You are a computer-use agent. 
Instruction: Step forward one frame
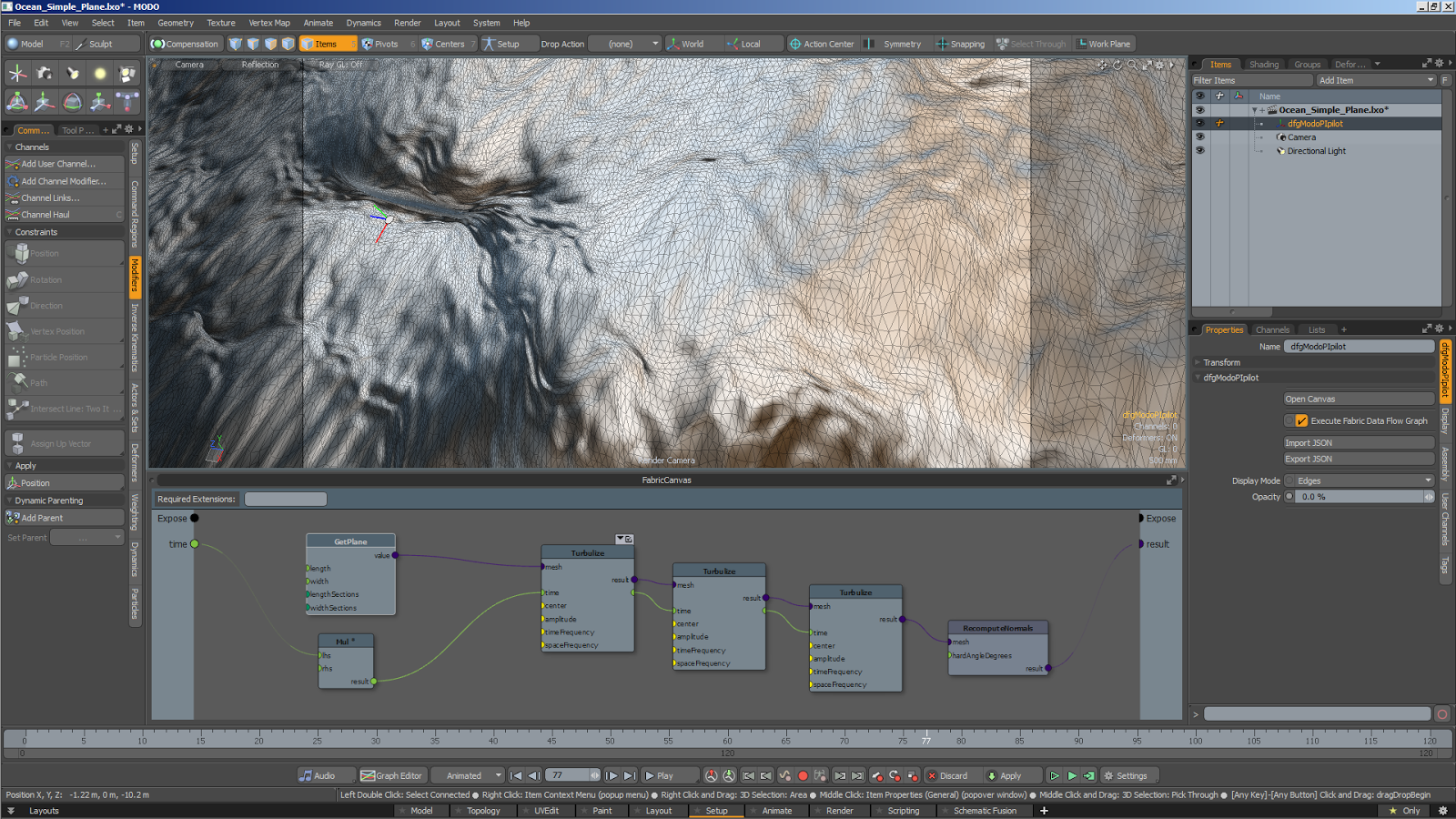[612, 776]
